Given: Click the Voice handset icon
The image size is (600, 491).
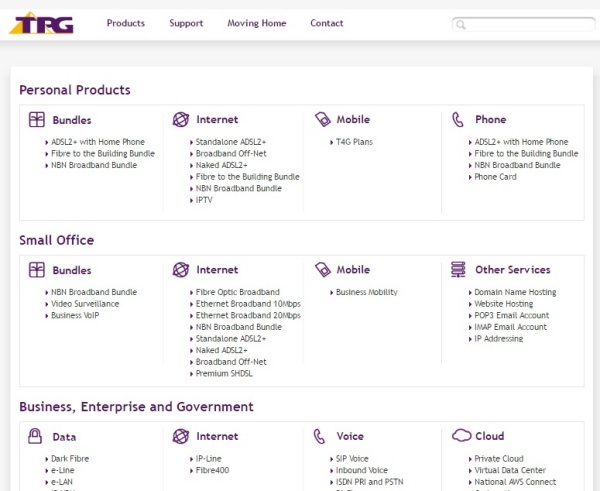Looking at the screenshot, I should (x=319, y=436).
